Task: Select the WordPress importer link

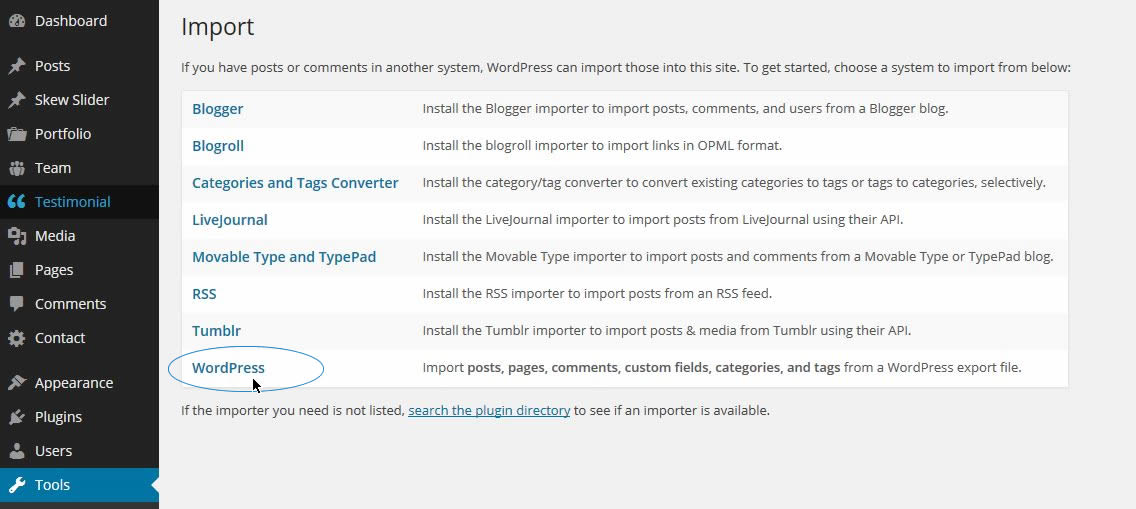Action: click(x=228, y=368)
